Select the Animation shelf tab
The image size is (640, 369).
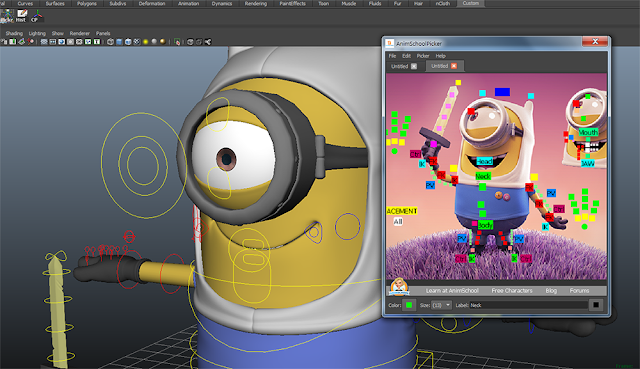click(189, 3)
